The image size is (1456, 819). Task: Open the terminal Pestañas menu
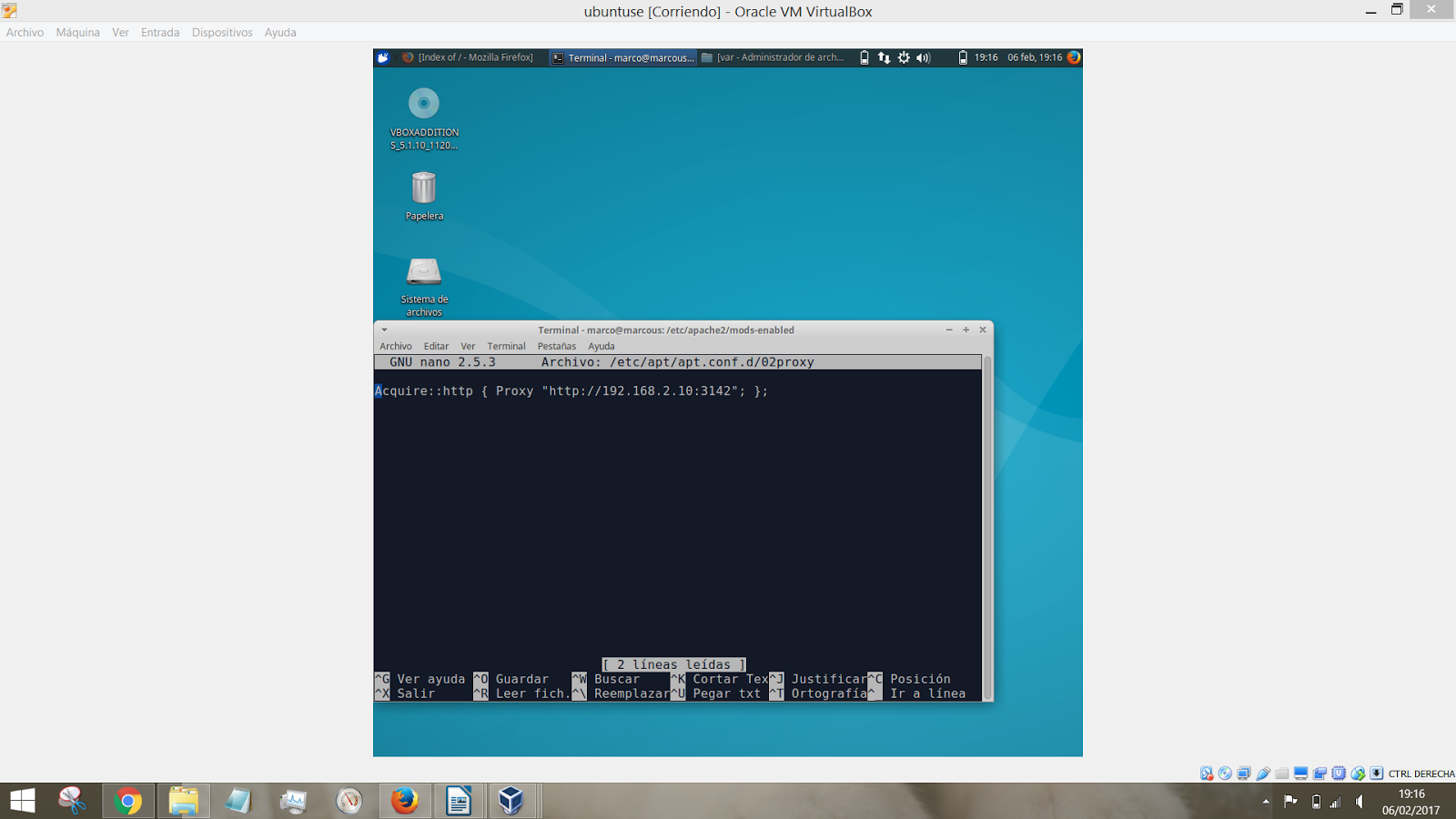pos(557,346)
